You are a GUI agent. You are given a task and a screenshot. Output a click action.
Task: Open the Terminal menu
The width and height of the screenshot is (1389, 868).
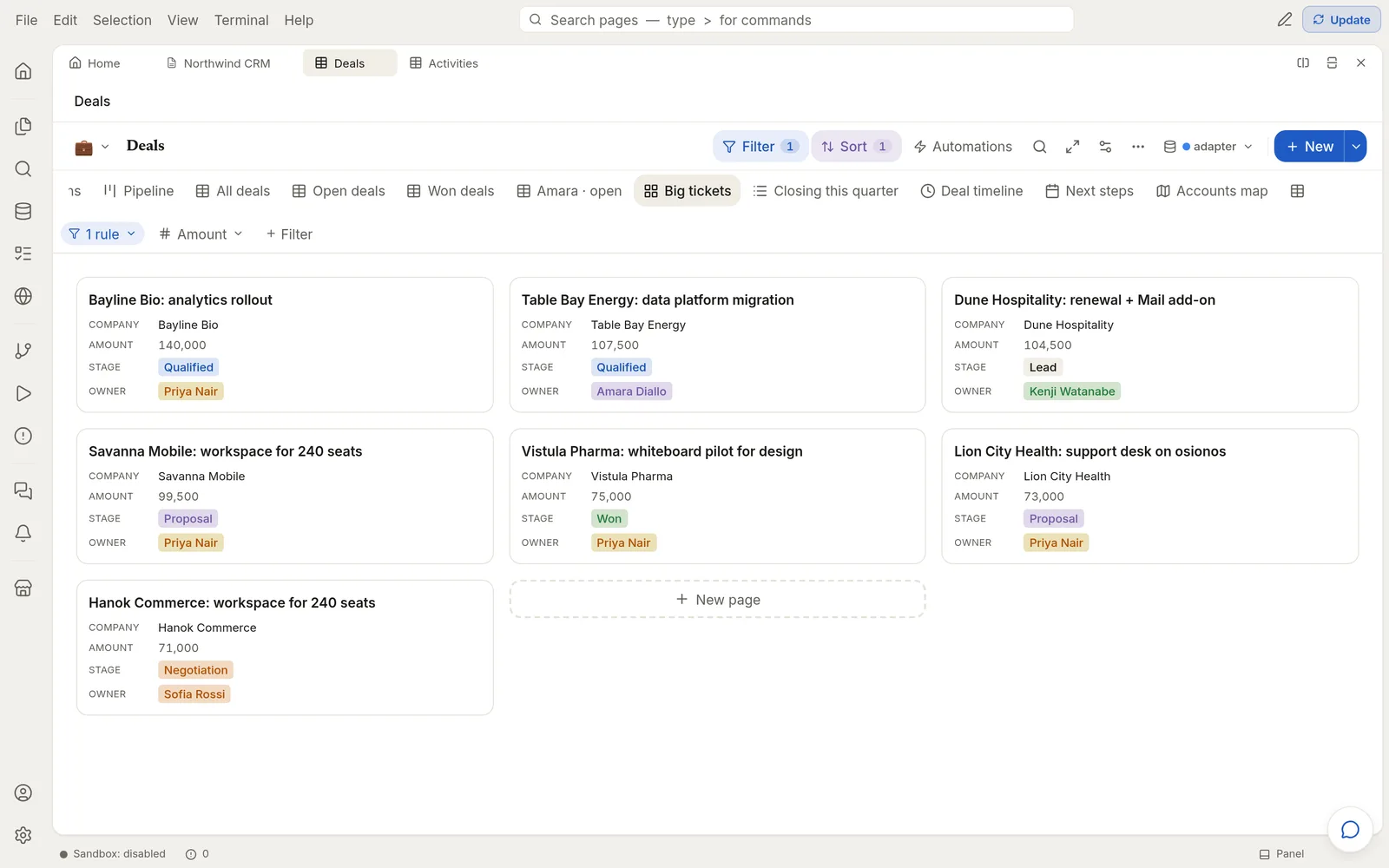(x=241, y=20)
